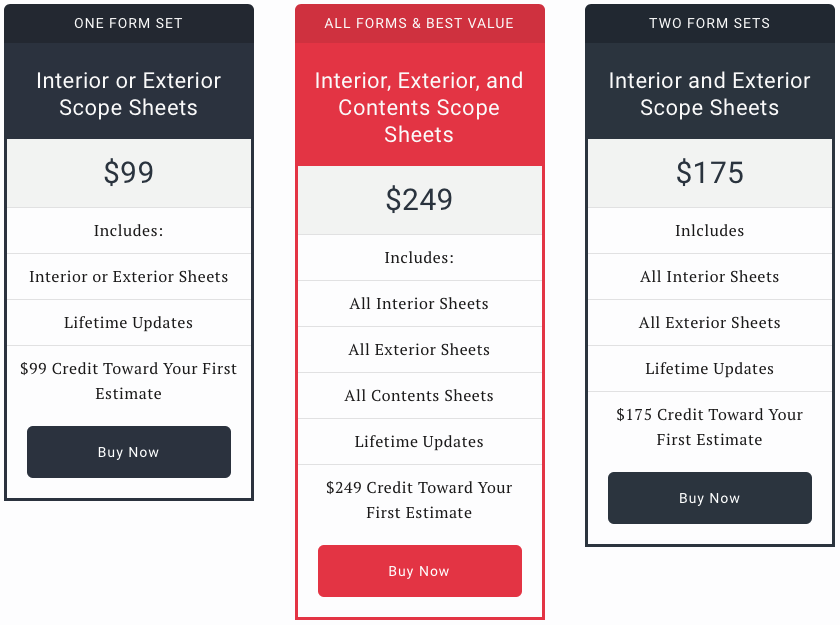Click the $99 price
Screen dimensions: 840x625
pos(129,173)
